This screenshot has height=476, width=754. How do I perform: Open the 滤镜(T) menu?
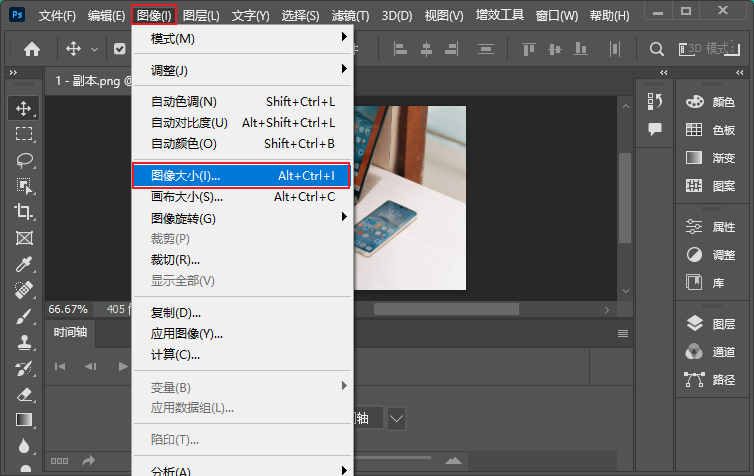(348, 16)
